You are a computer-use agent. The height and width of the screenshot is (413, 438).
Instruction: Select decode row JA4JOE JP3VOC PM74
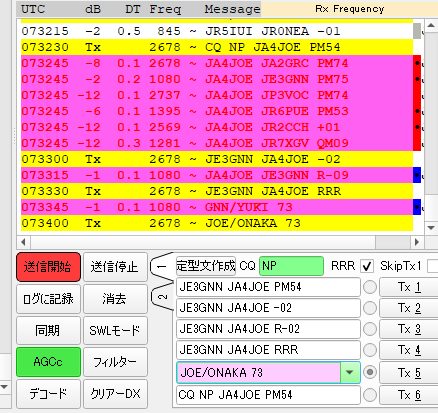click(x=217, y=95)
